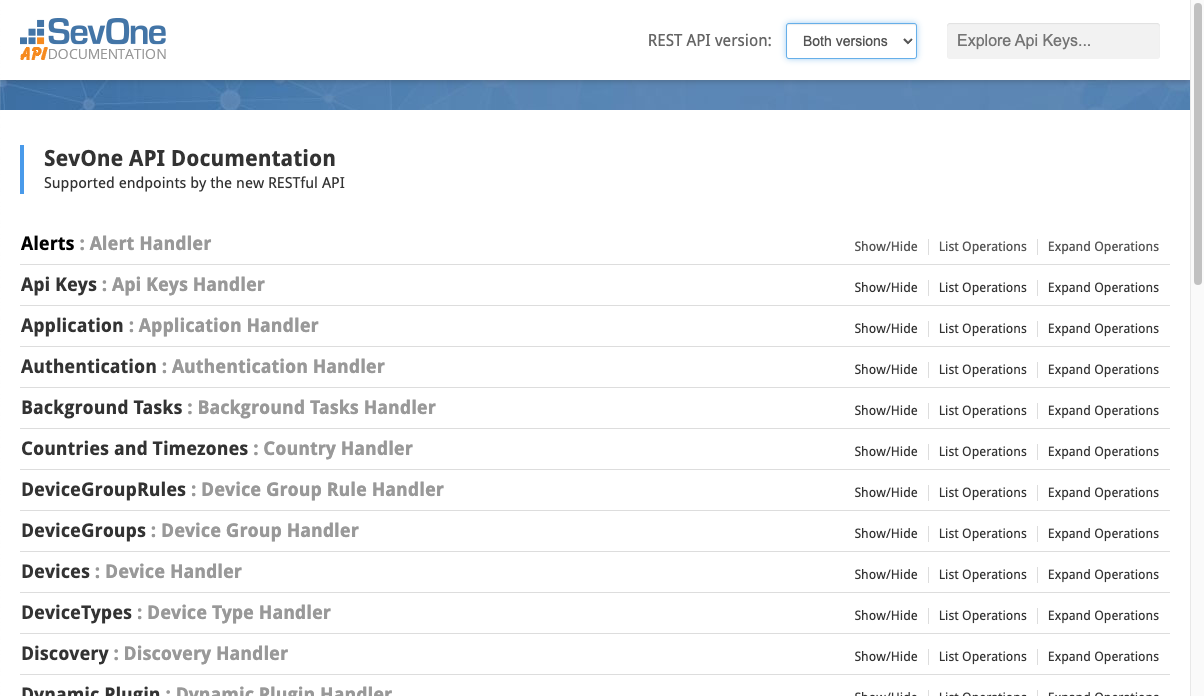Expand Operations for Authentication
Viewport: 1204px width, 696px height.
pos(1103,369)
